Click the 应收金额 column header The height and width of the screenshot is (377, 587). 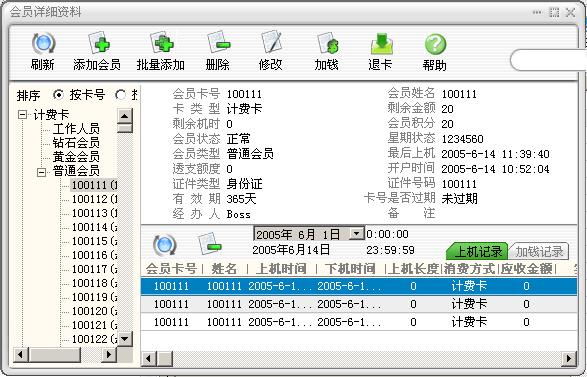point(527,268)
